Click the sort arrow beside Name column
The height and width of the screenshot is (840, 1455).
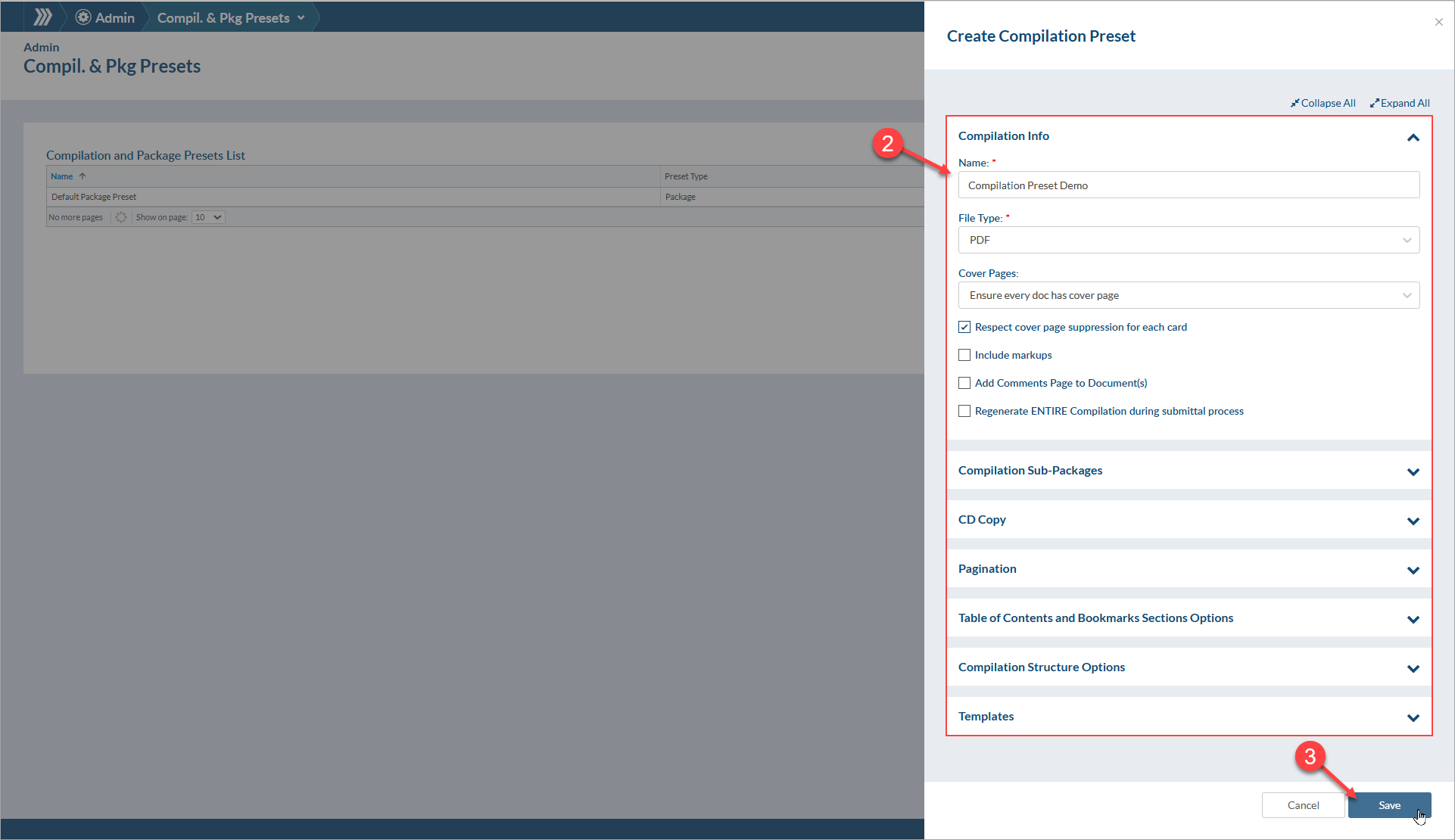[83, 176]
